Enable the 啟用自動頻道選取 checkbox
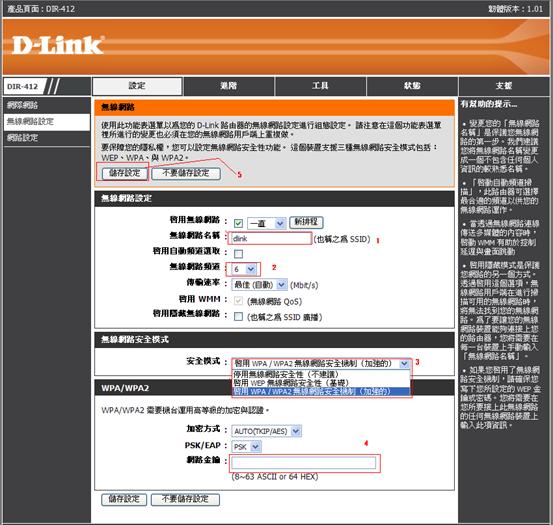553x525 pixels. coord(238,254)
